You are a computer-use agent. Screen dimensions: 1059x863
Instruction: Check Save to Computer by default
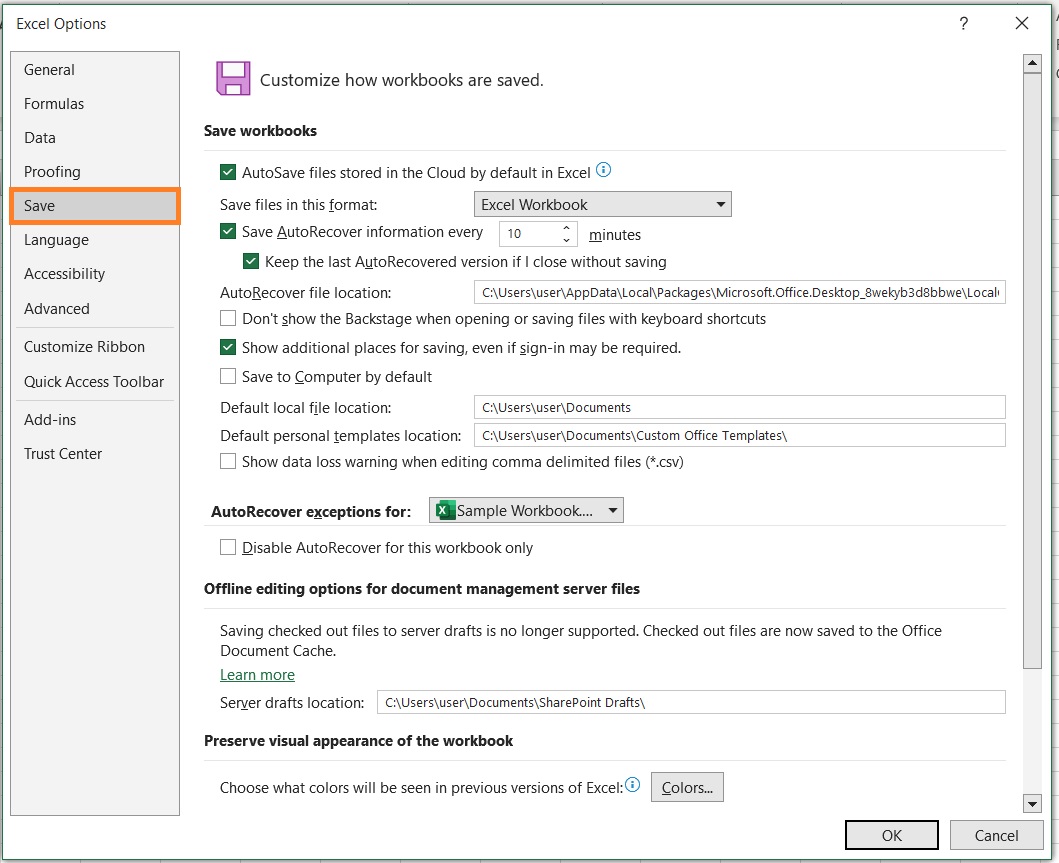[x=228, y=376]
